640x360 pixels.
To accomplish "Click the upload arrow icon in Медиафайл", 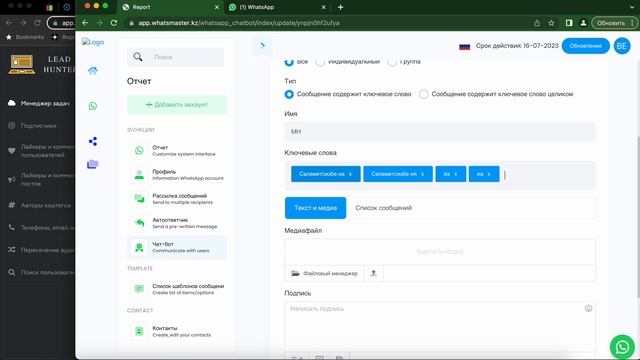I will click(x=373, y=273).
